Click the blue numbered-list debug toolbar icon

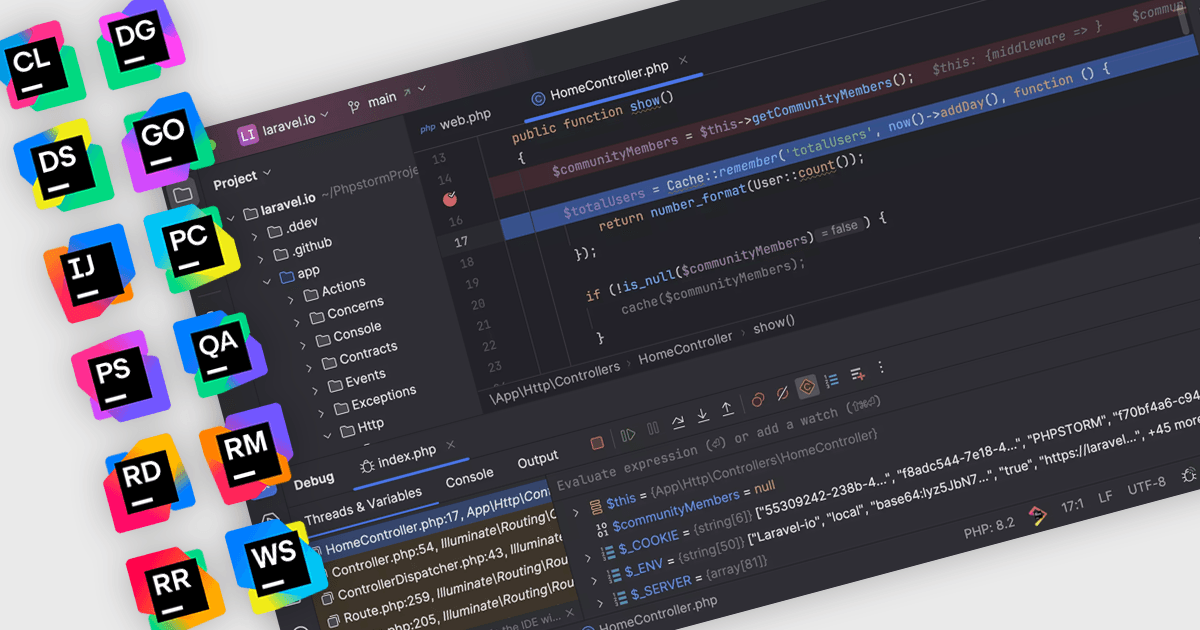tap(832, 380)
